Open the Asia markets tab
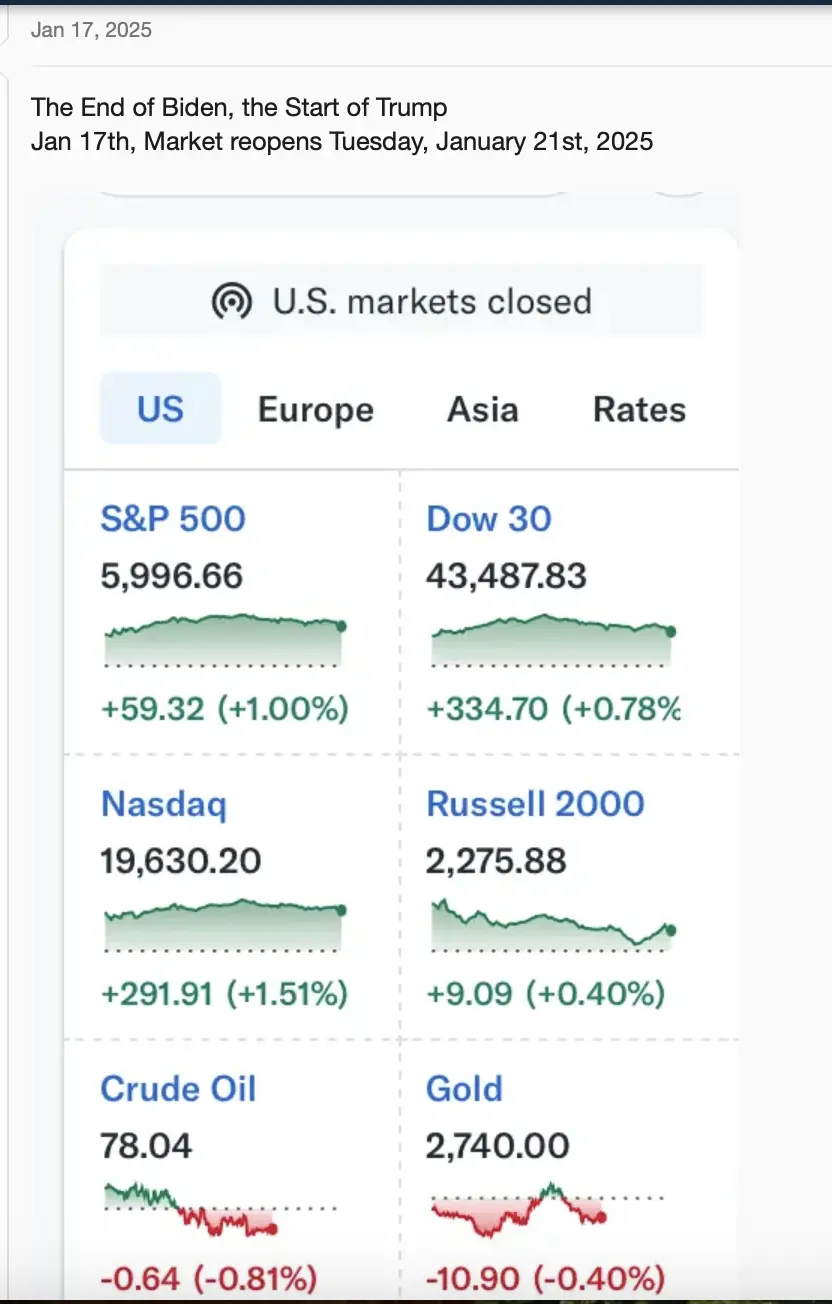832x1304 pixels. pos(483,410)
